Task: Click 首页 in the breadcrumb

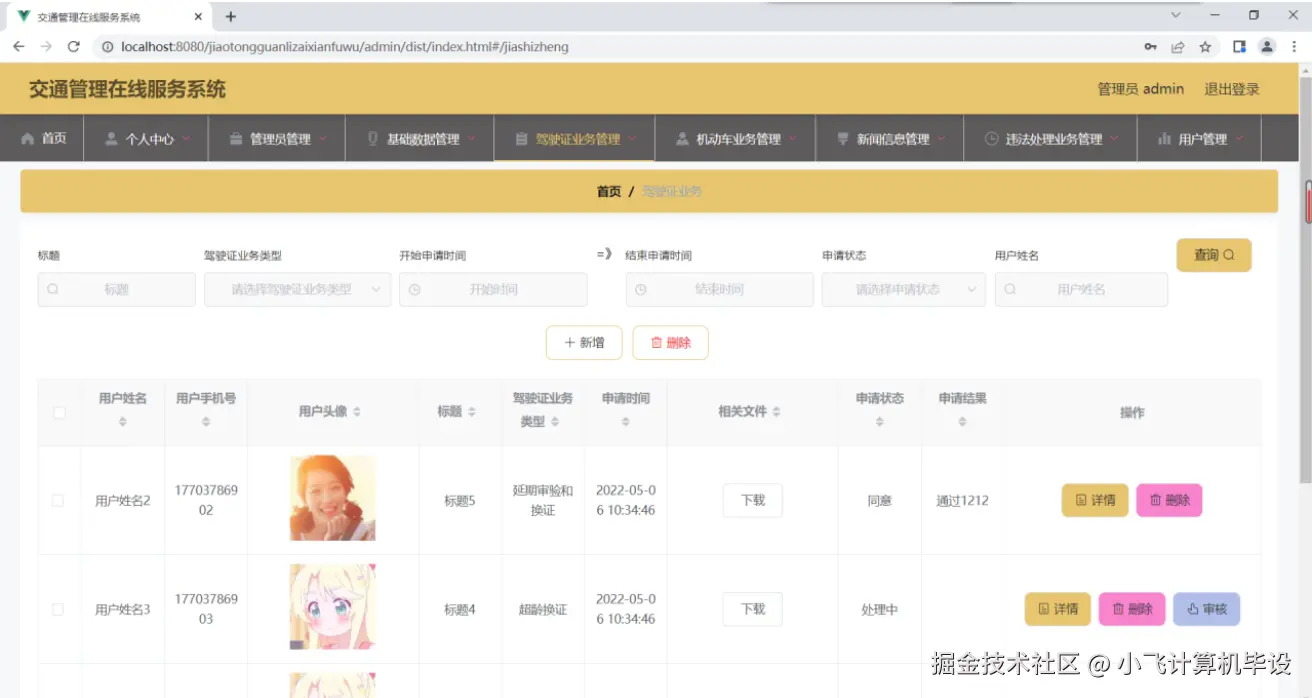Action: pyautogui.click(x=609, y=191)
